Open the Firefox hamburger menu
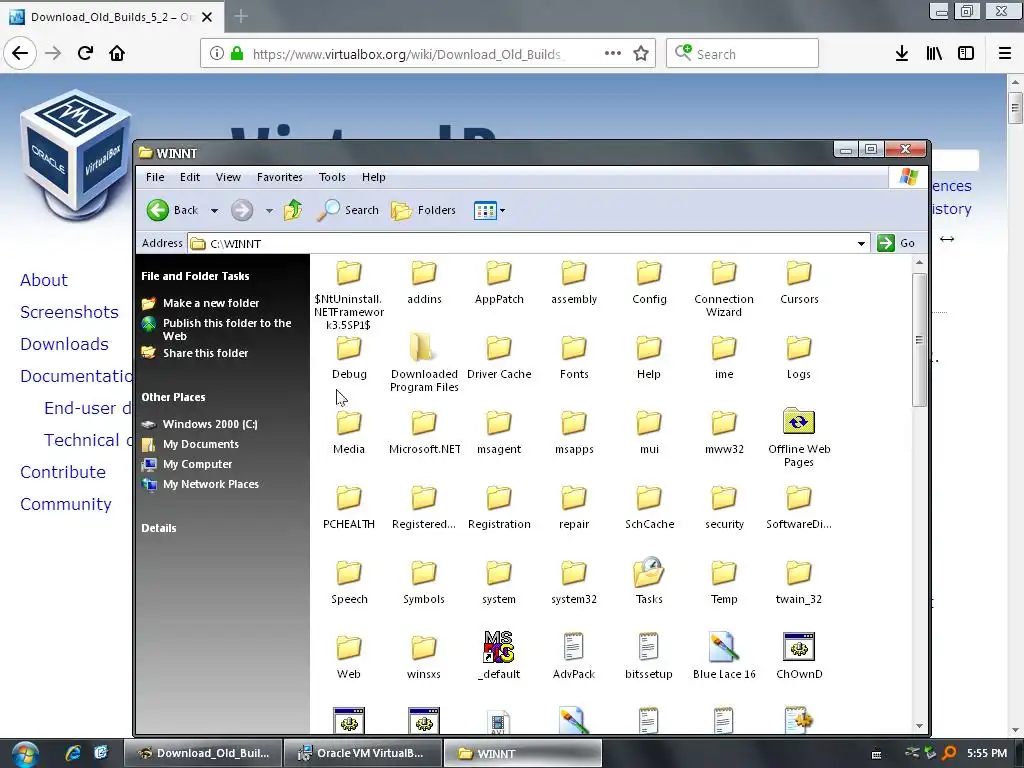Viewport: 1024px width, 768px height. pyautogui.click(x=1004, y=54)
